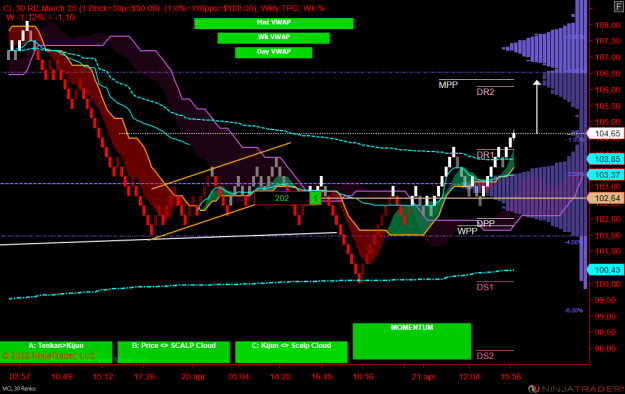625x394 pixels.
Task: Click the DS2 support level label
Action: (485, 356)
